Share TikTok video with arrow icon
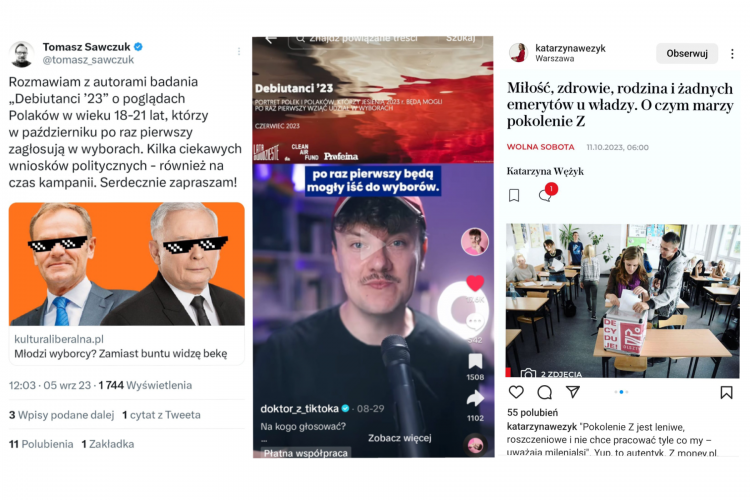 (x=475, y=398)
